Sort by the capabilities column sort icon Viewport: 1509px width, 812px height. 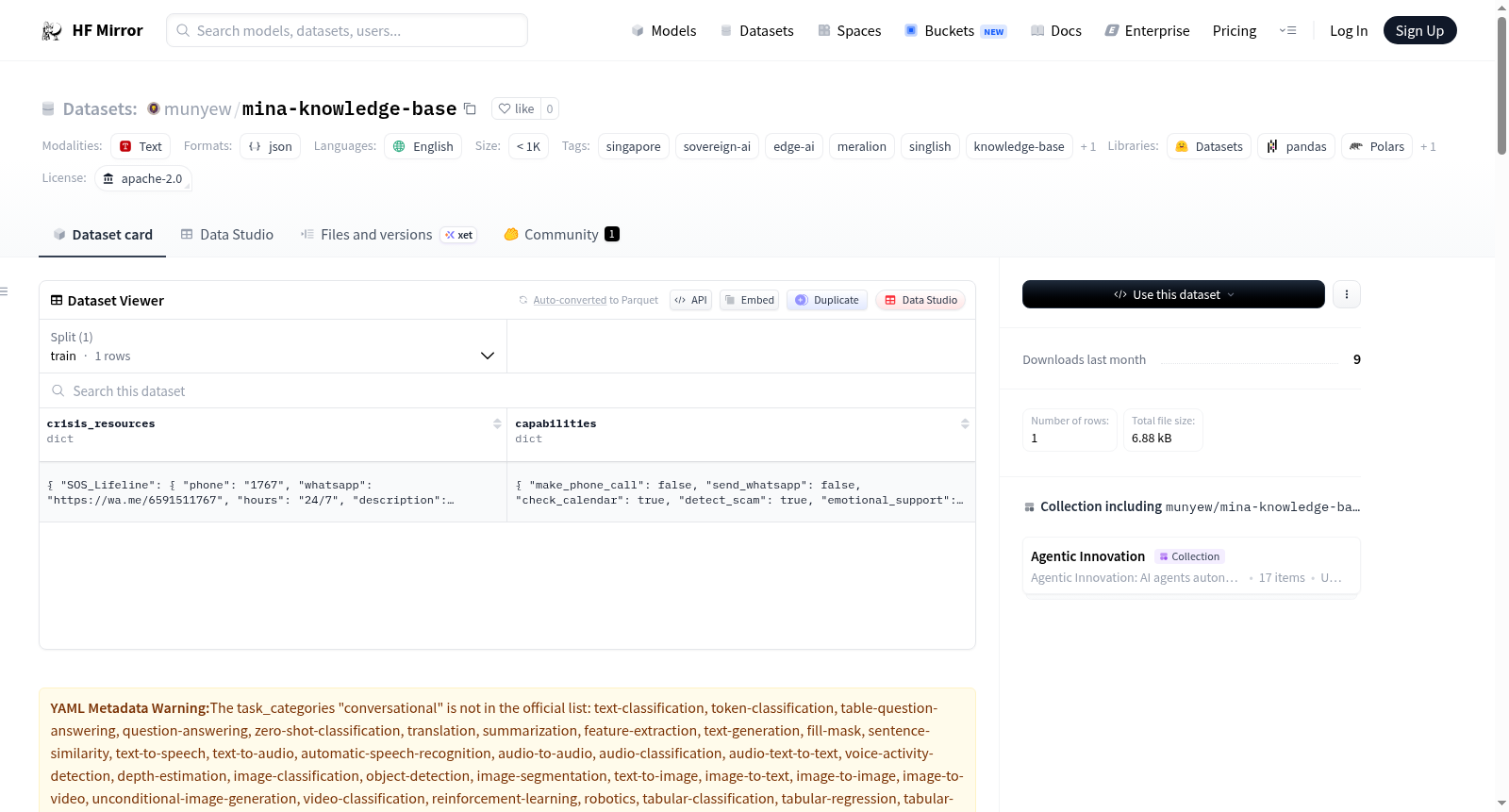965,423
